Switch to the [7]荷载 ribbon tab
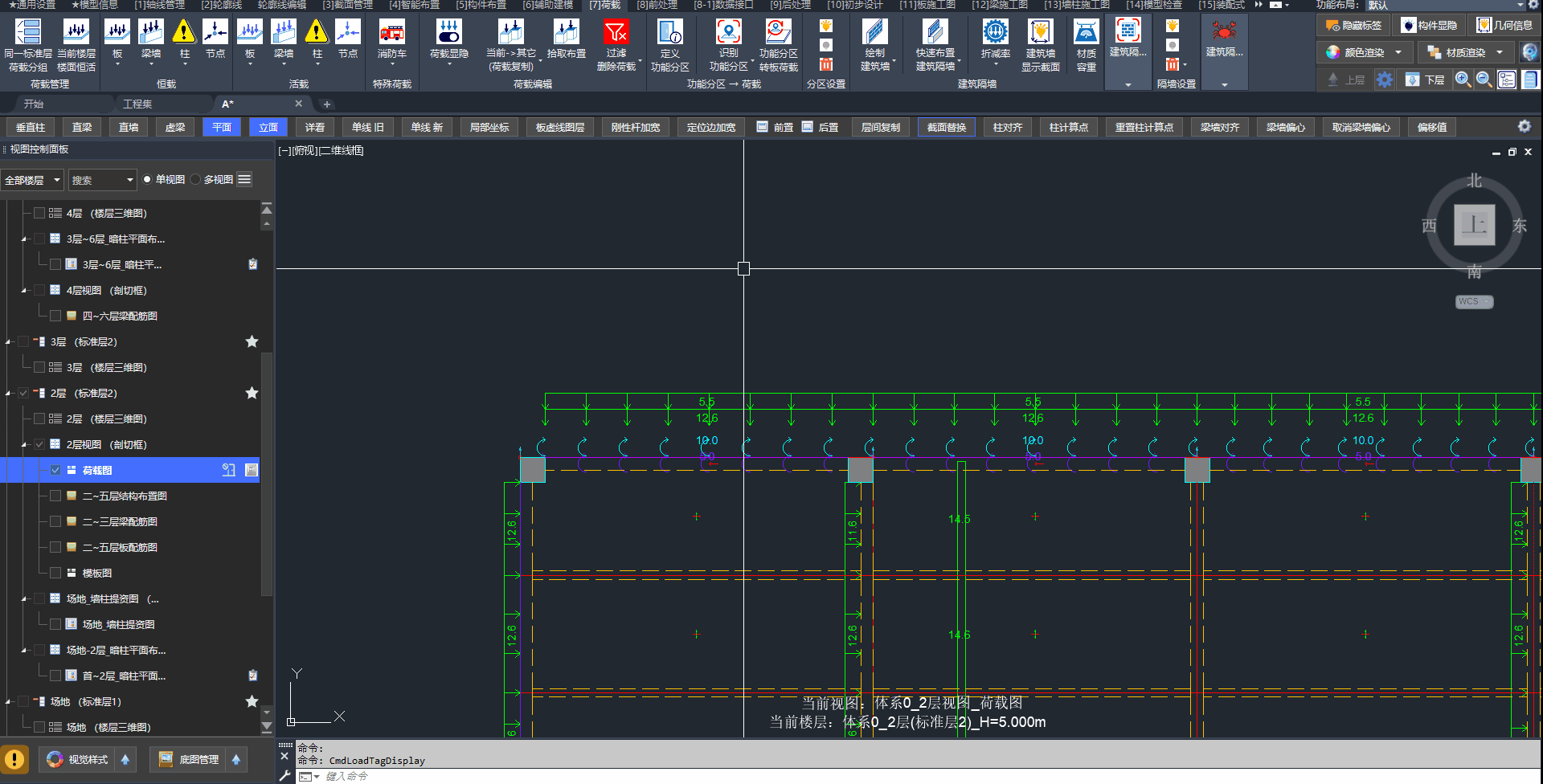Screen dimensions: 1543x784 click(604, 5)
